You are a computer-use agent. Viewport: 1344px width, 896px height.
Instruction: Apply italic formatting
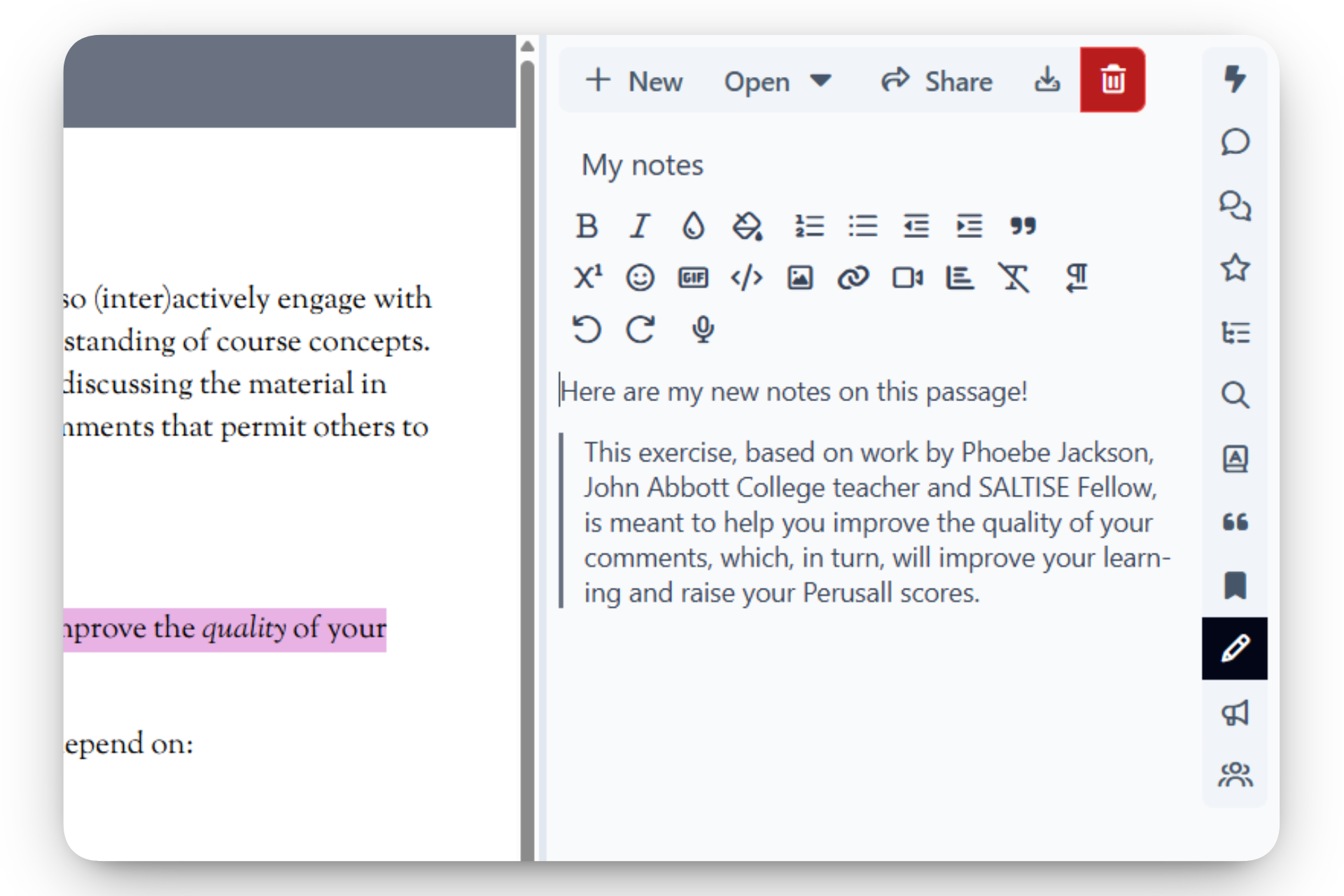point(640,226)
